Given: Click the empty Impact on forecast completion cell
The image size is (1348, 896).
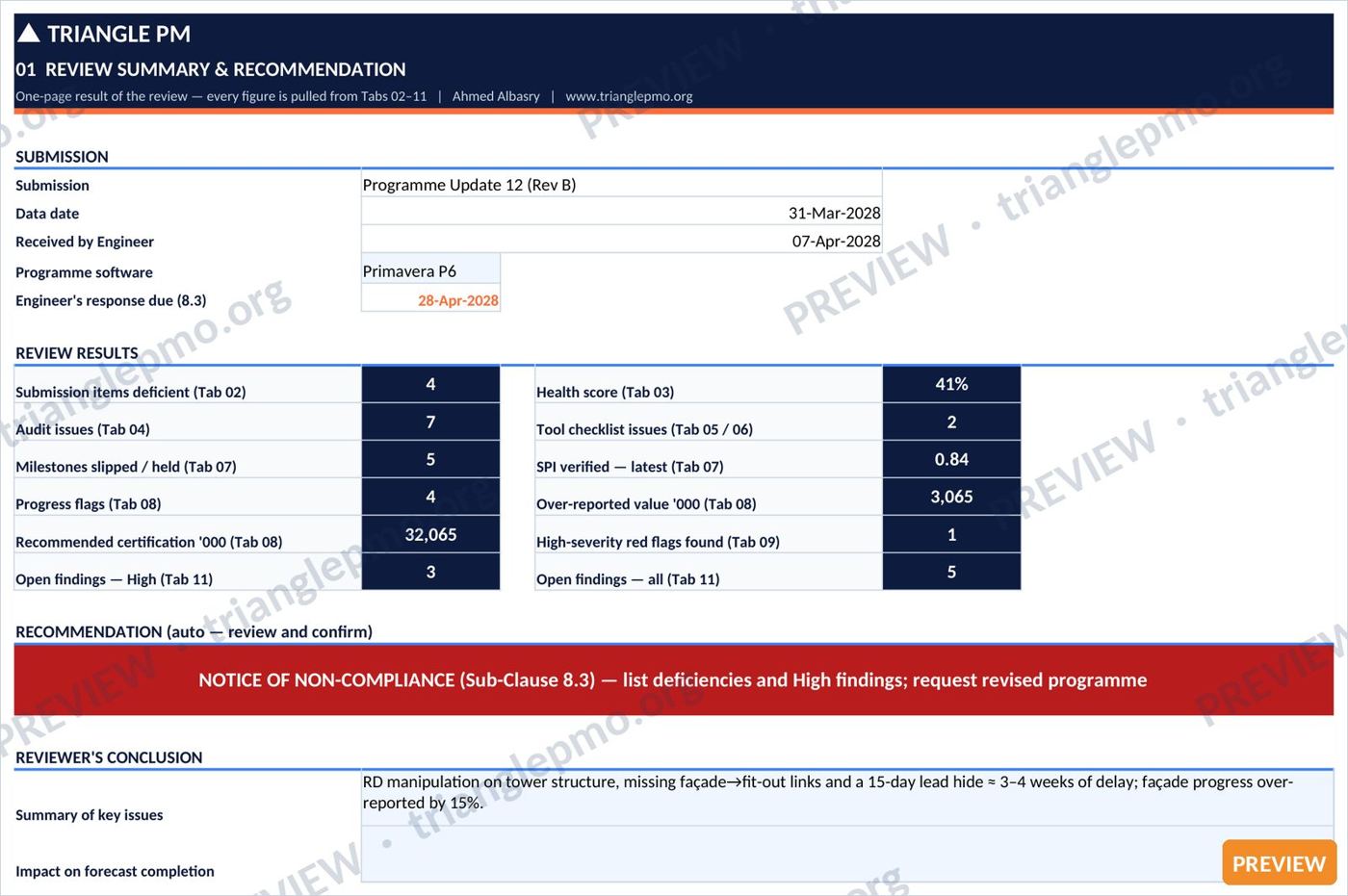Looking at the screenshot, I should (x=847, y=855).
